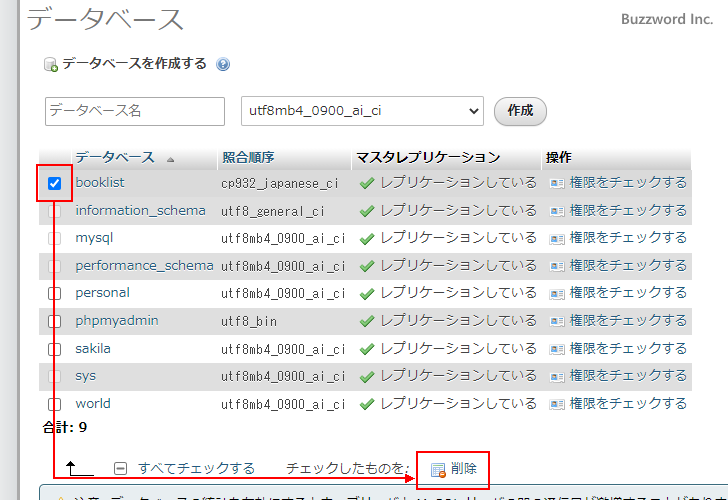This screenshot has width=728, height=500.
Task: Click the create database icon
Action: (x=51, y=65)
